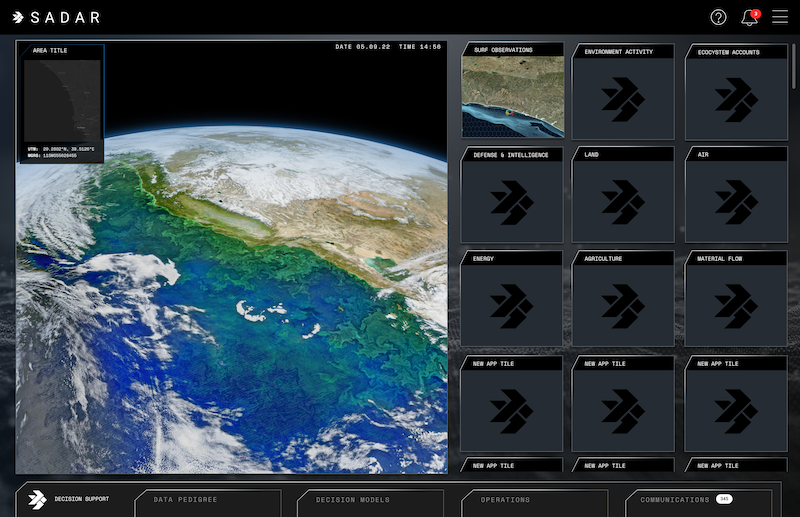Select the Defense & Intelligence tile
The width and height of the screenshot is (800, 517).
click(x=512, y=200)
